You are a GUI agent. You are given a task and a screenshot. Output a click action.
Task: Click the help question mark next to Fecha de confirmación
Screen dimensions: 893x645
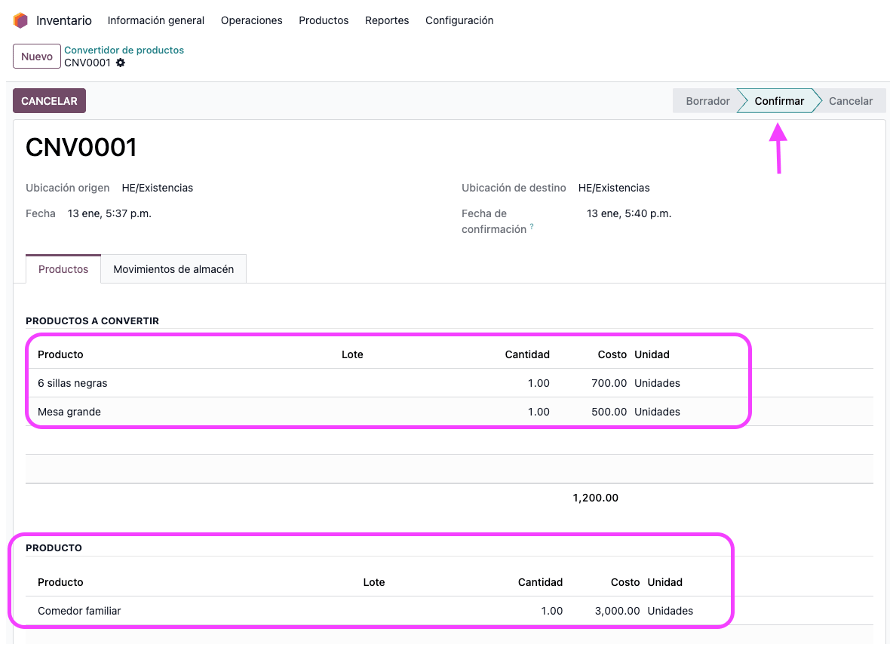531,227
